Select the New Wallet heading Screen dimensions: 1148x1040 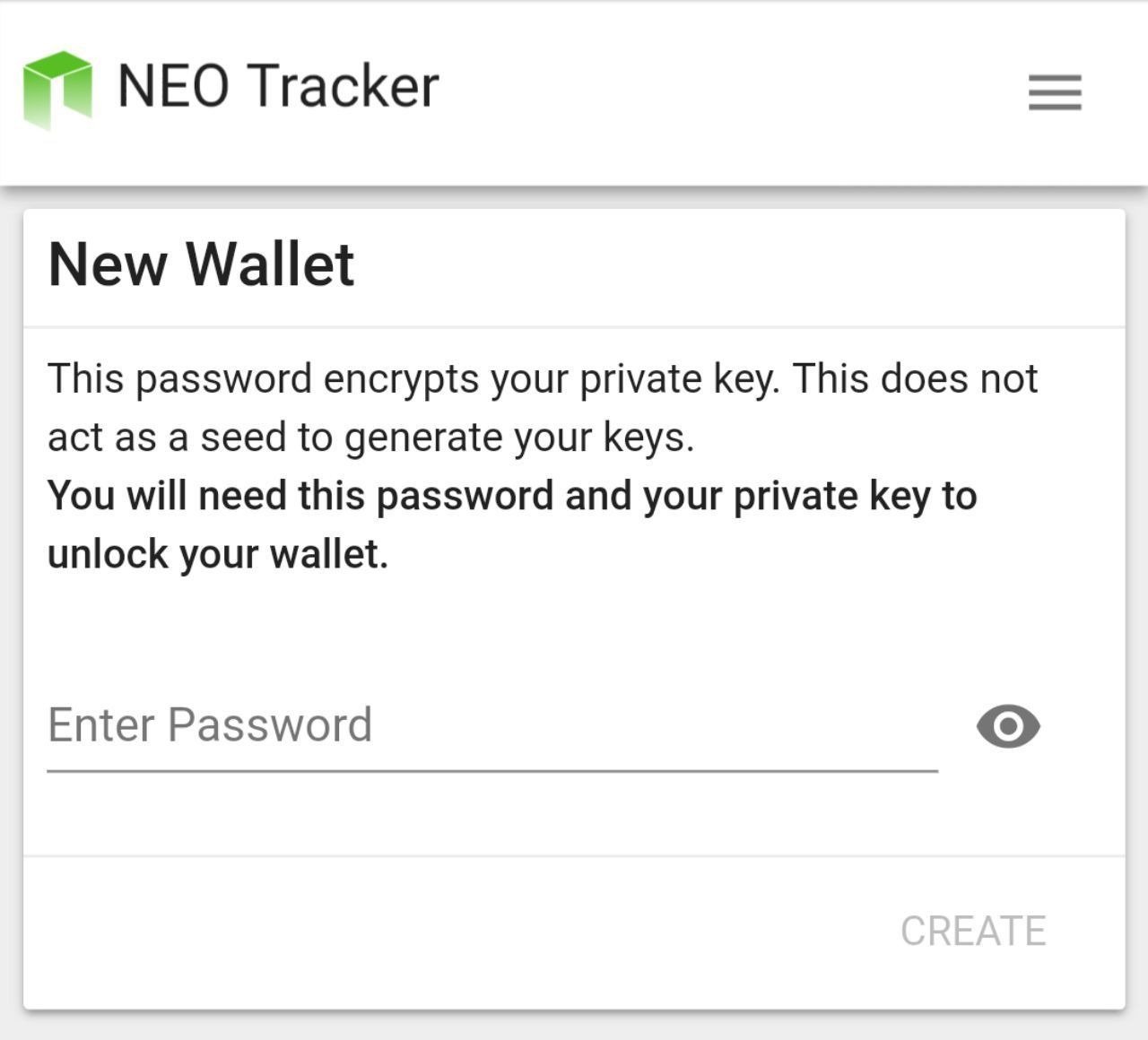coord(202,264)
